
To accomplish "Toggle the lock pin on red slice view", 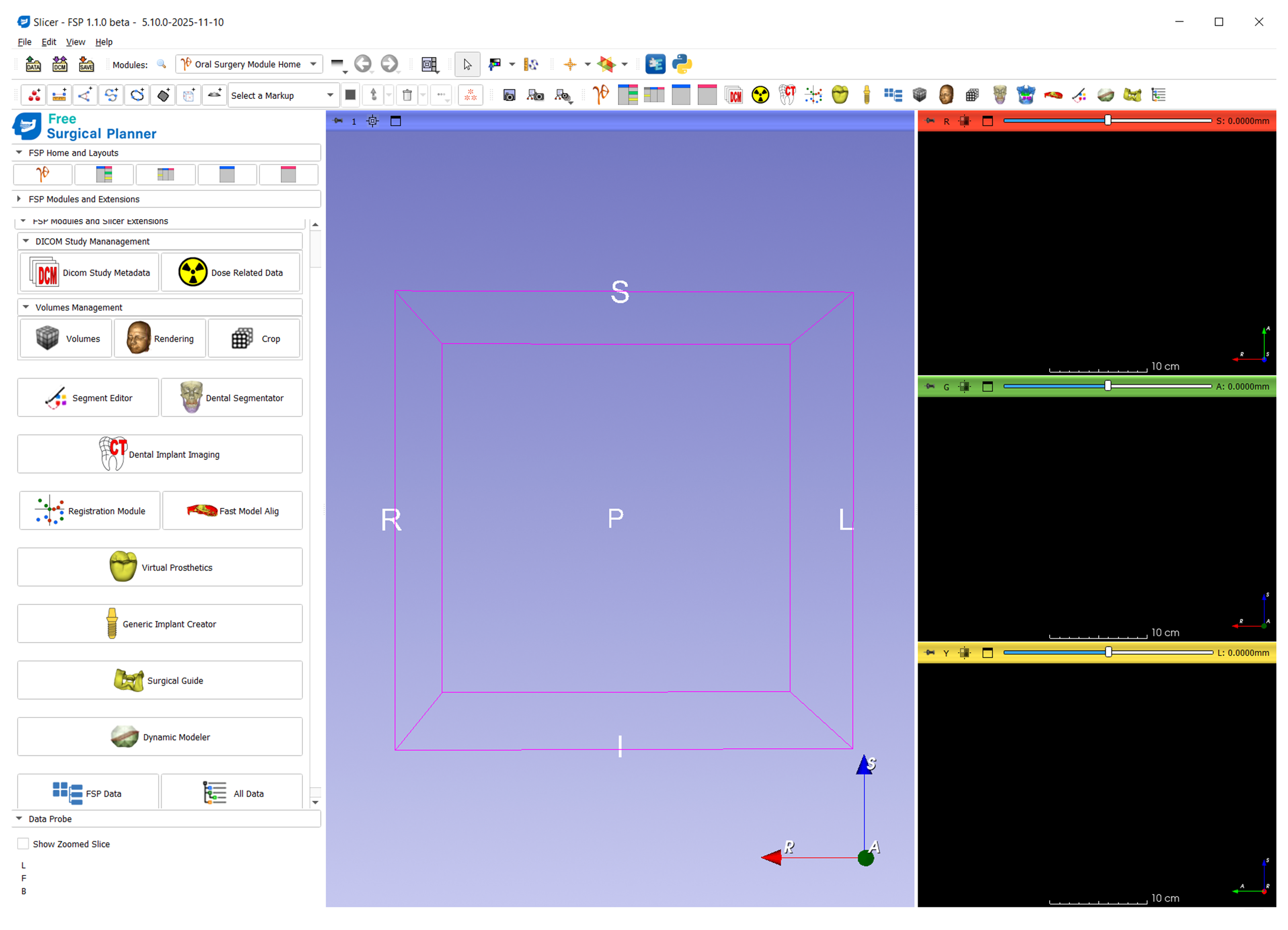I will pyautogui.click(x=930, y=121).
